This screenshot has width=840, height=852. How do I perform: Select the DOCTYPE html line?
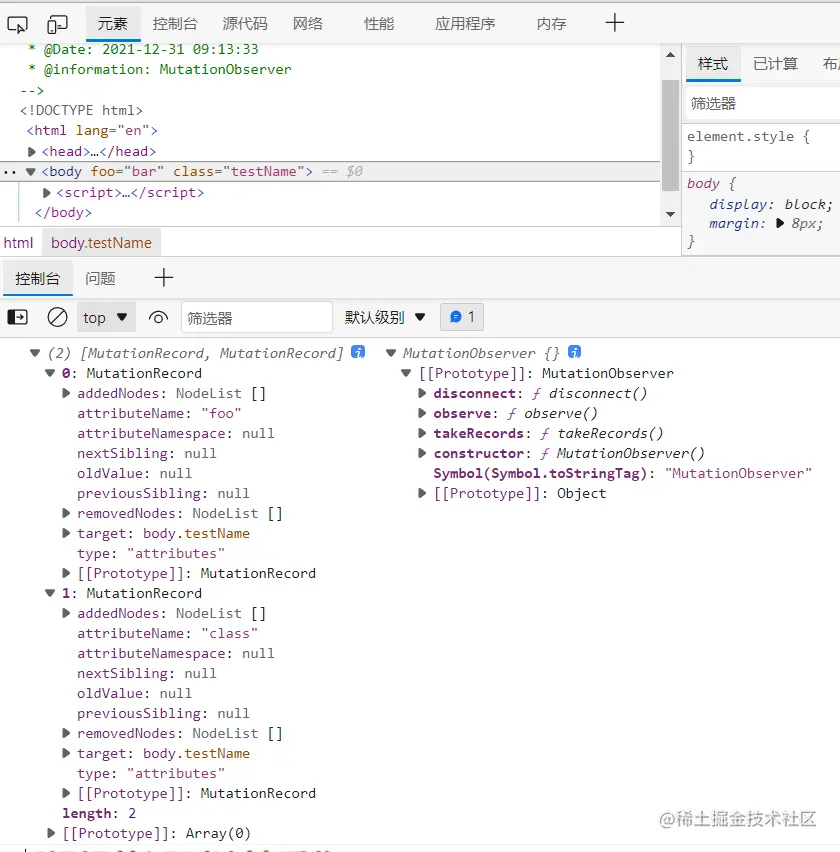tap(82, 110)
